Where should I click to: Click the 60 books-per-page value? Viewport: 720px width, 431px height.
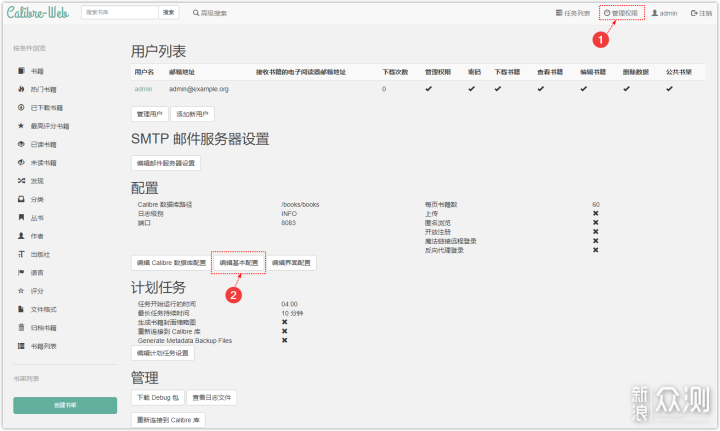596,205
